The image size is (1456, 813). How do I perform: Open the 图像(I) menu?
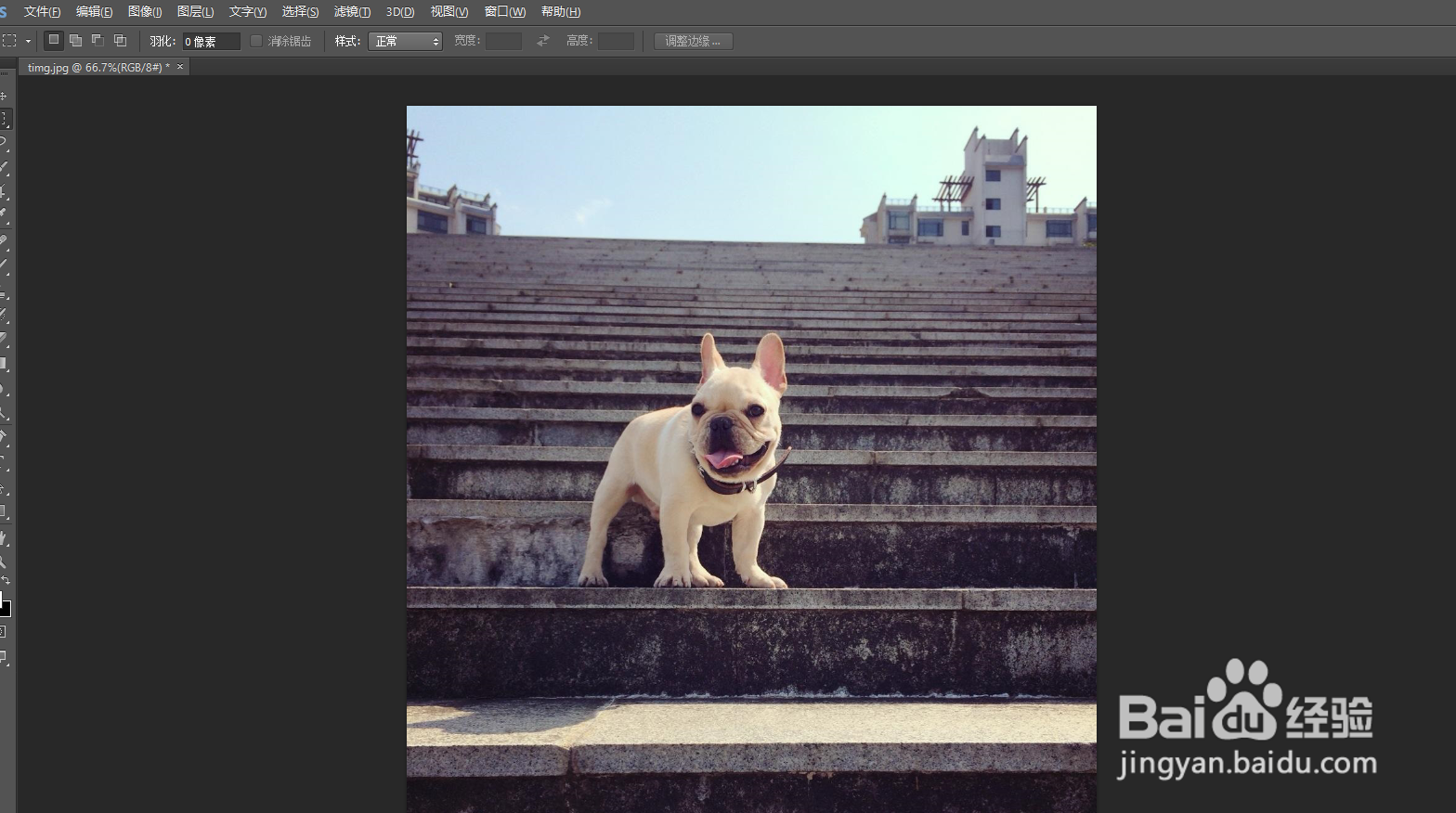pos(145,12)
